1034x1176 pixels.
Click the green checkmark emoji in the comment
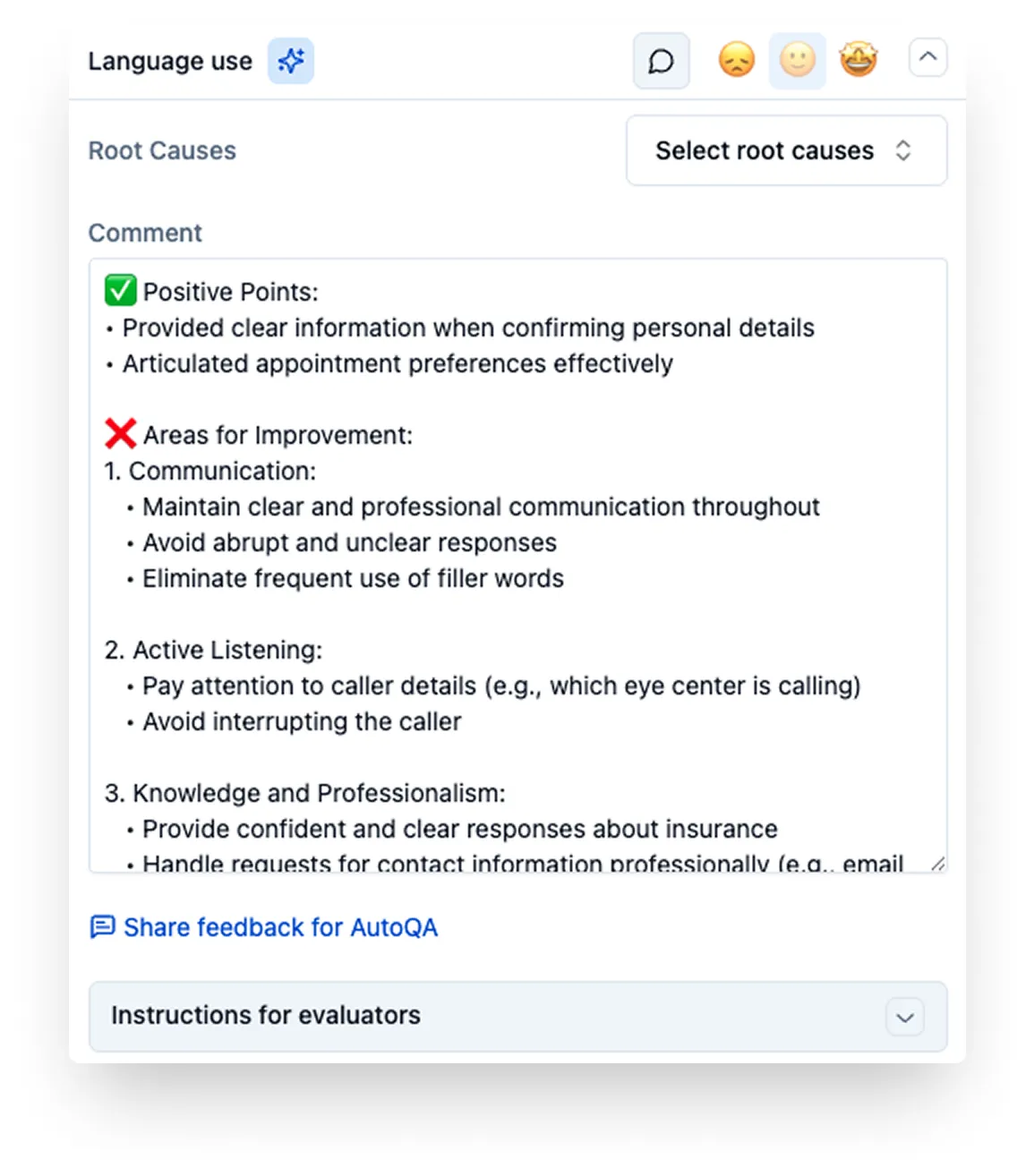click(121, 291)
